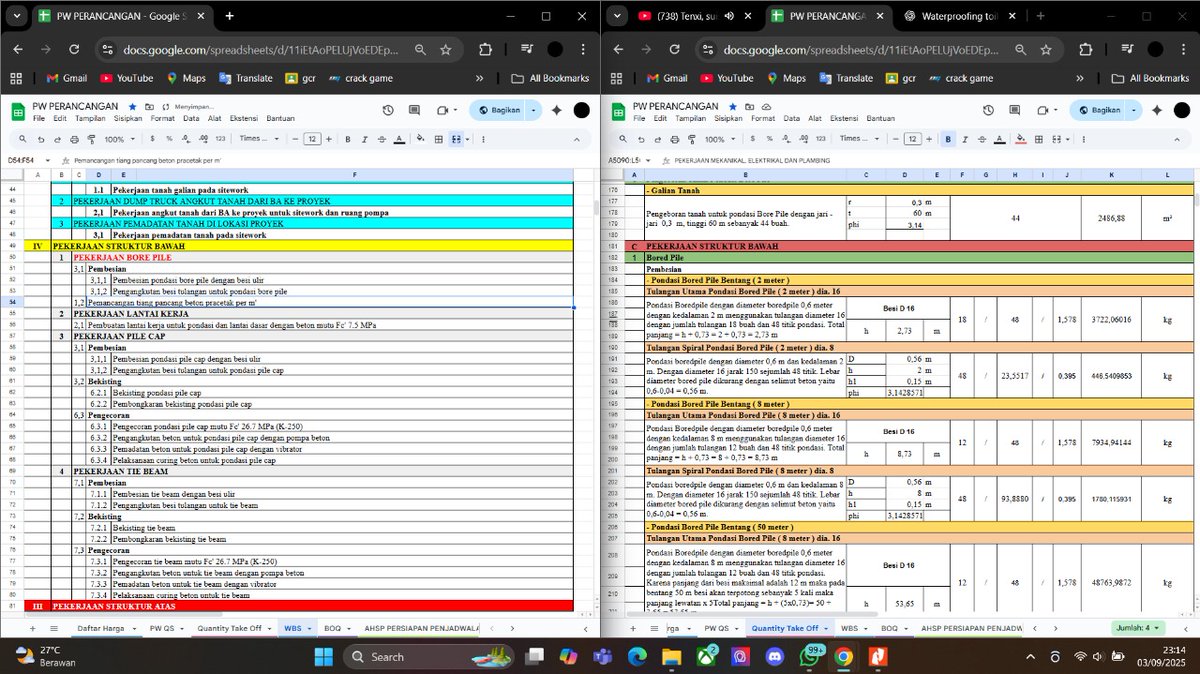1200x674 pixels.
Task: Switch to PW QS sheet in right window
Action: [x=717, y=628]
